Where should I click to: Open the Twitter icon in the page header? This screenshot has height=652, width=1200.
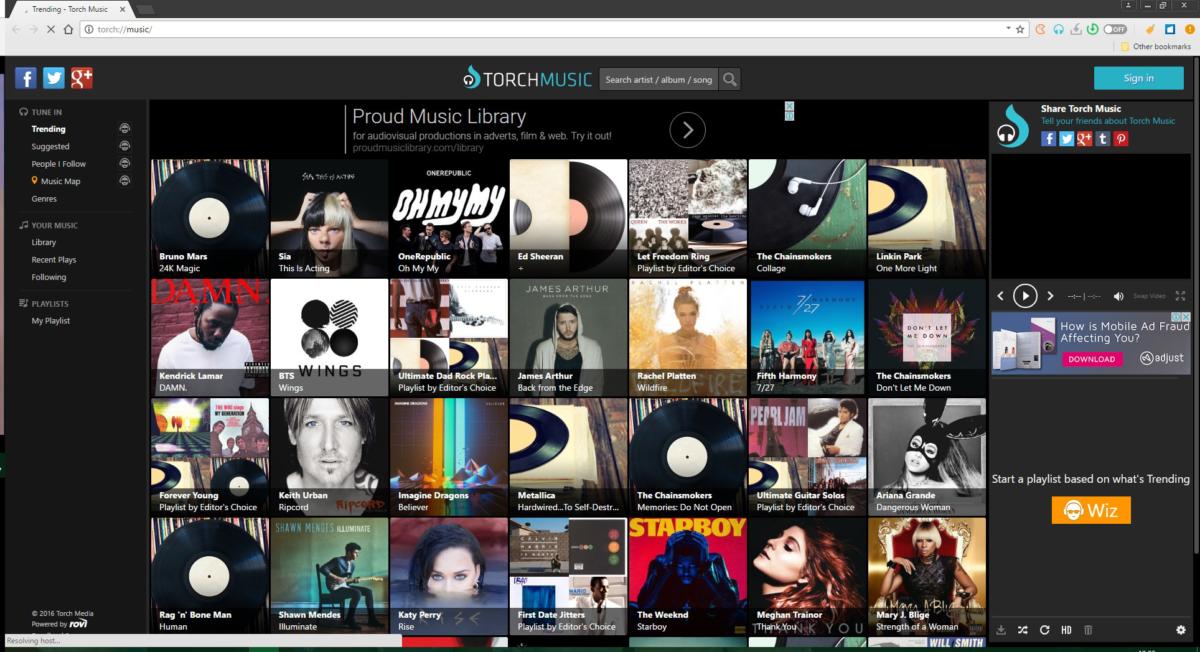pos(54,78)
